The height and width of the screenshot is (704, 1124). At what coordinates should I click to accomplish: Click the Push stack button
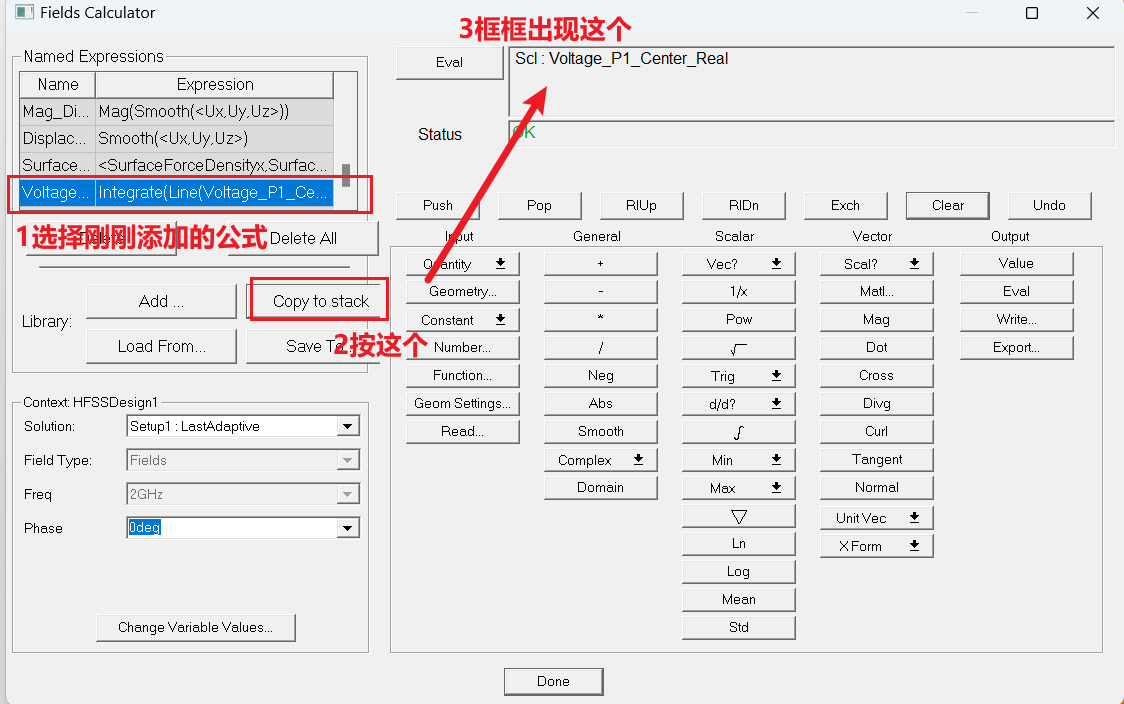click(x=437, y=205)
